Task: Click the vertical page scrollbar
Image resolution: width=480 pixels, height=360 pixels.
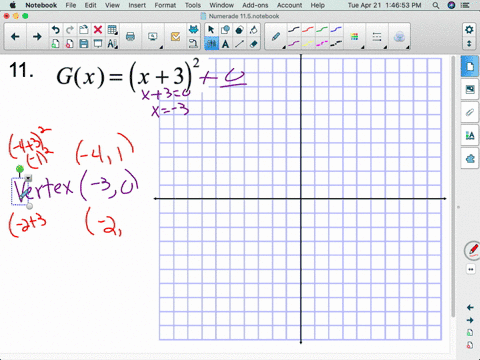Action: click(453, 187)
